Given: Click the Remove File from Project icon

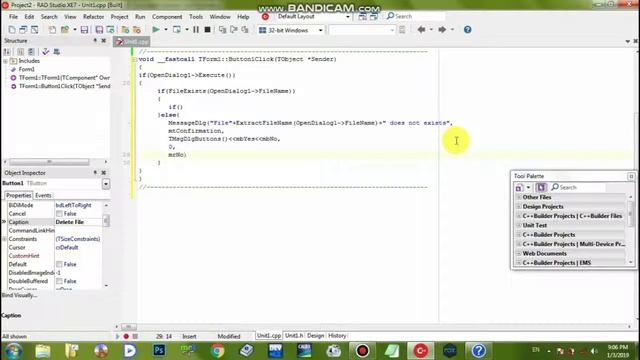Looking at the screenshot, I should pyautogui.click(x=137, y=29).
